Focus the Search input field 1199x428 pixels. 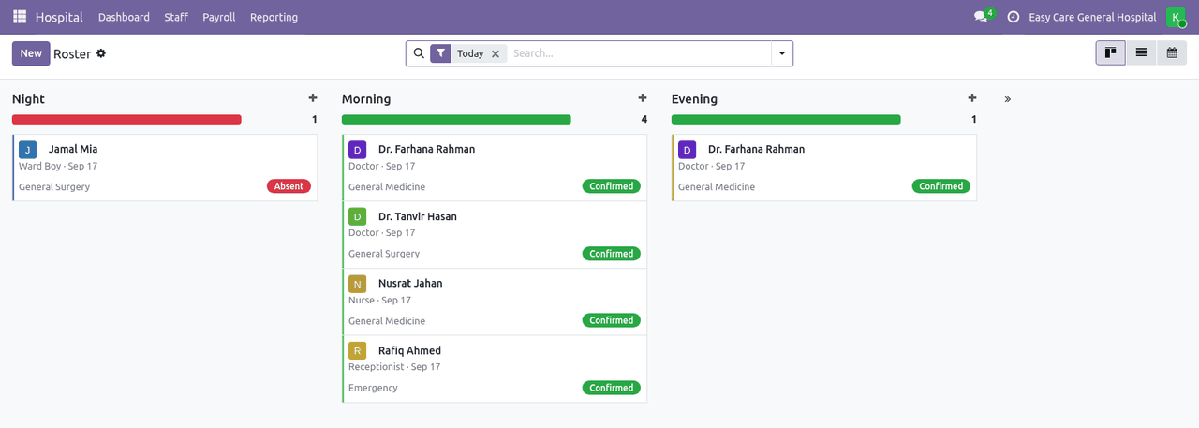[638, 54]
